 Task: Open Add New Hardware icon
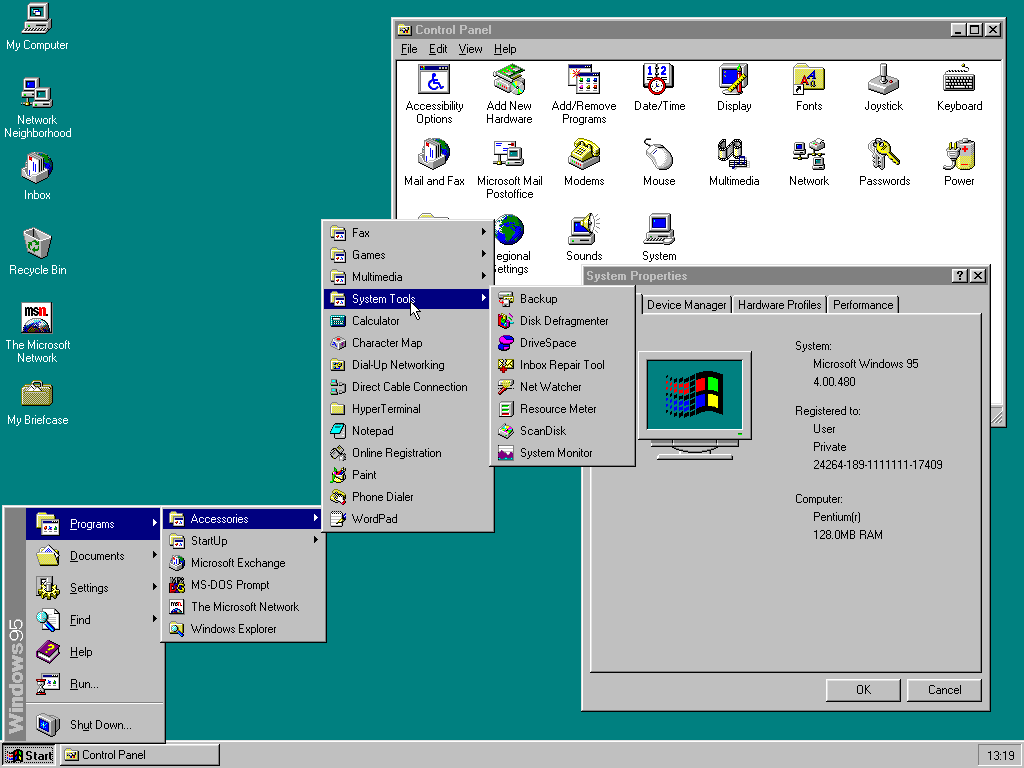click(x=509, y=81)
